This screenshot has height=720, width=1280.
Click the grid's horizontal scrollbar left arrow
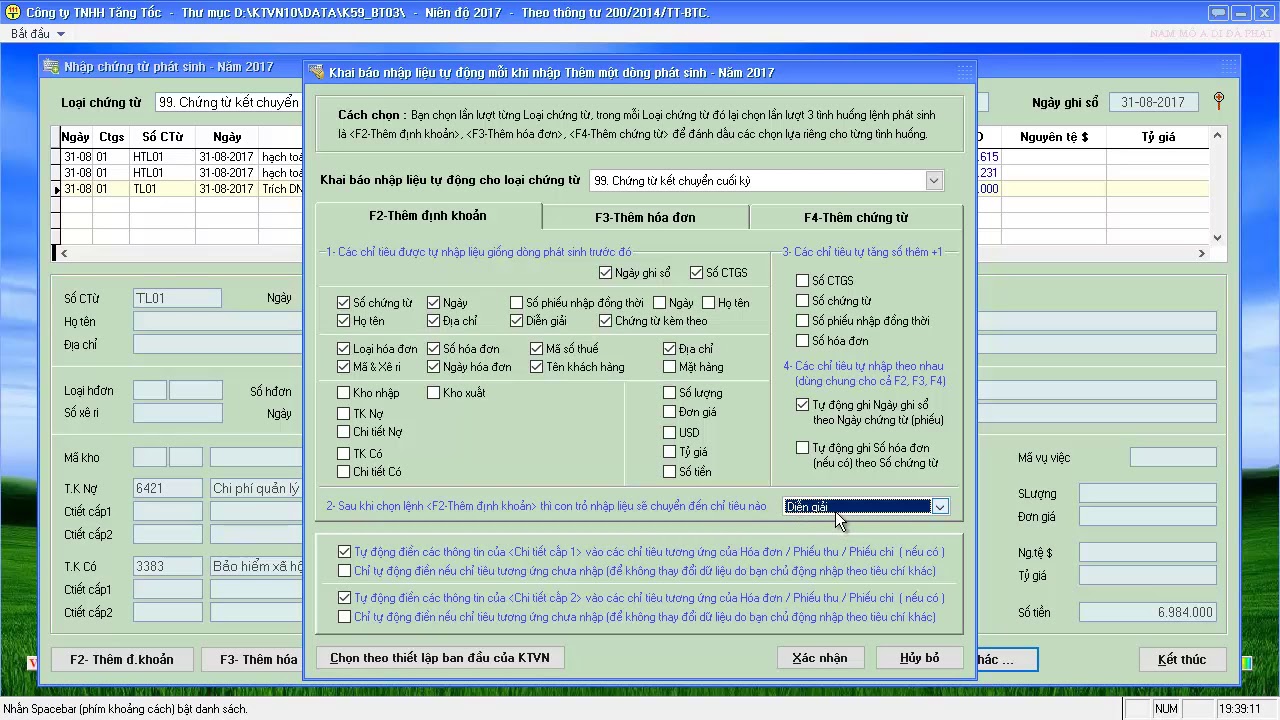click(64, 254)
